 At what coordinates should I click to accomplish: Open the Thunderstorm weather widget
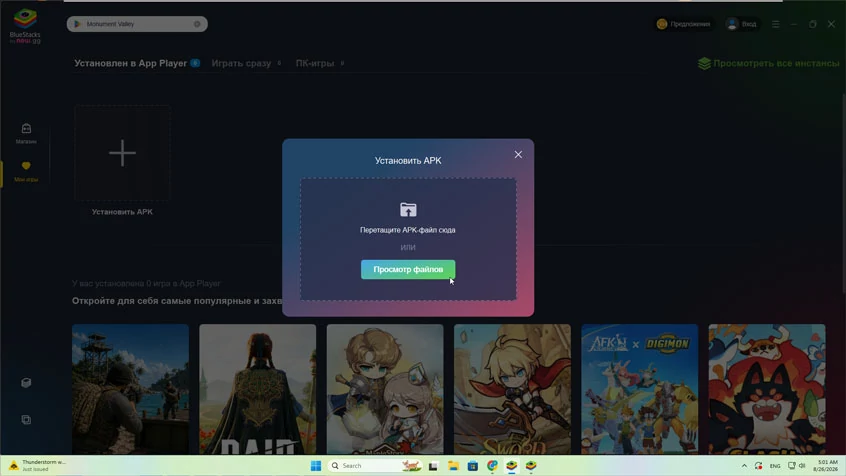[x=37, y=465]
